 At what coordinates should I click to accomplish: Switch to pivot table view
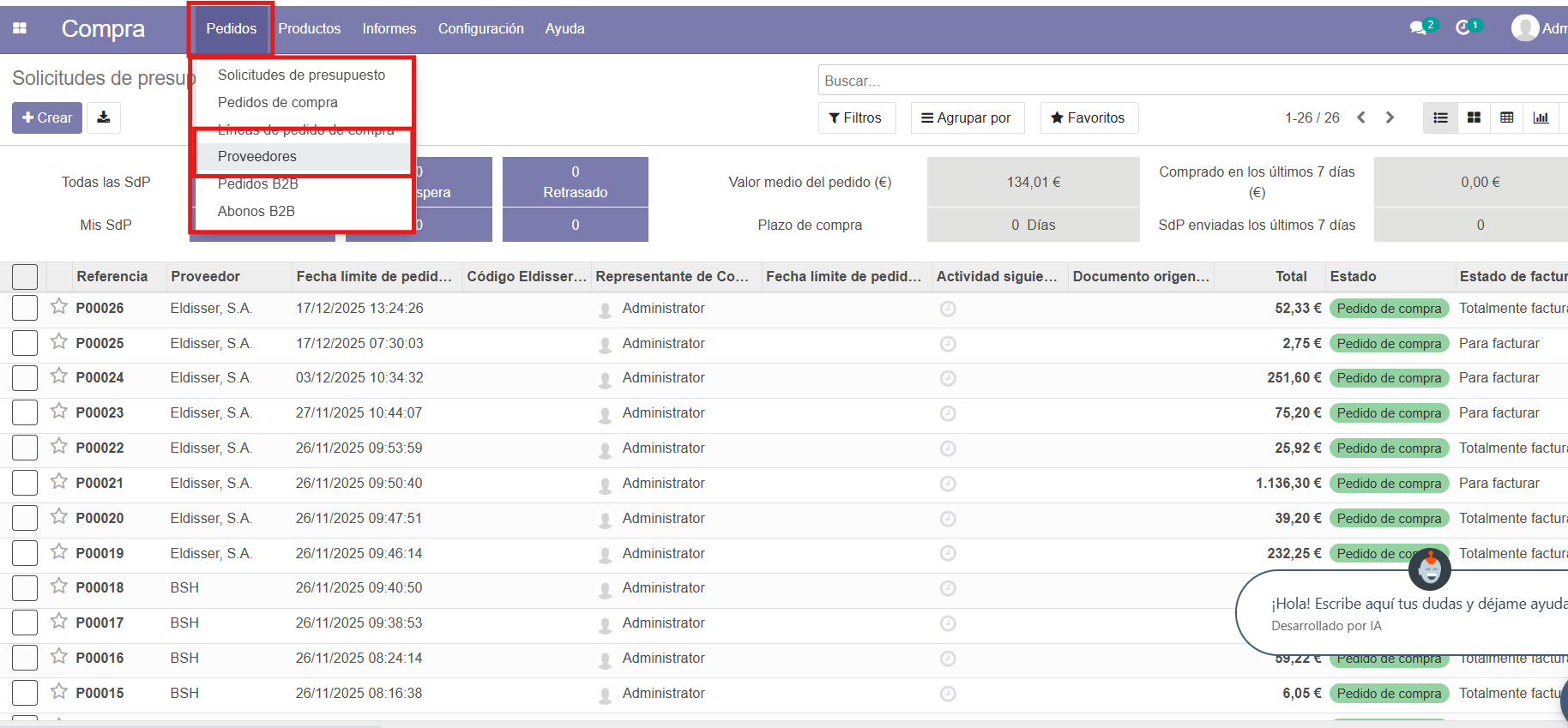coord(1507,117)
